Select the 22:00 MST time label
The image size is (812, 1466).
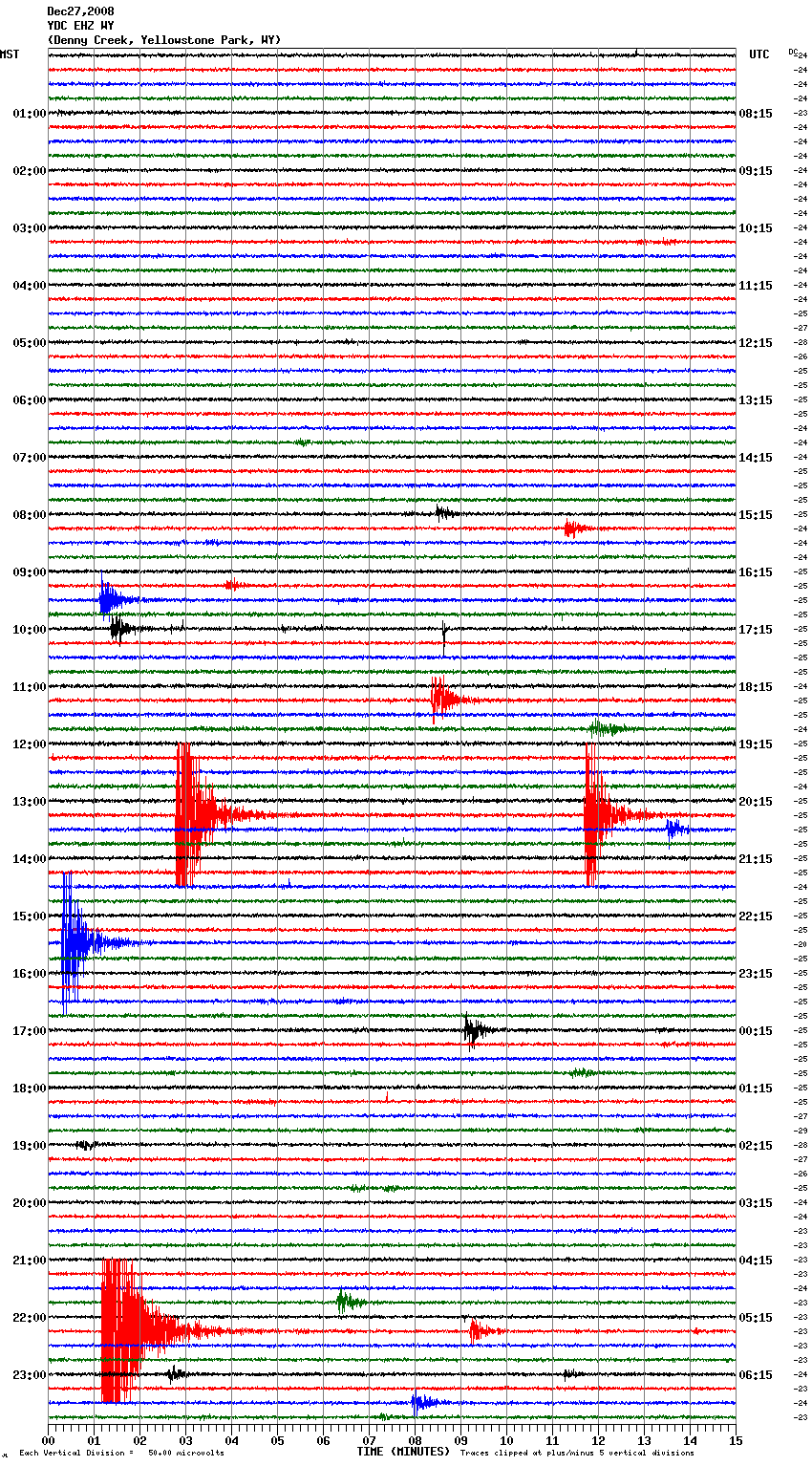(x=30, y=1318)
